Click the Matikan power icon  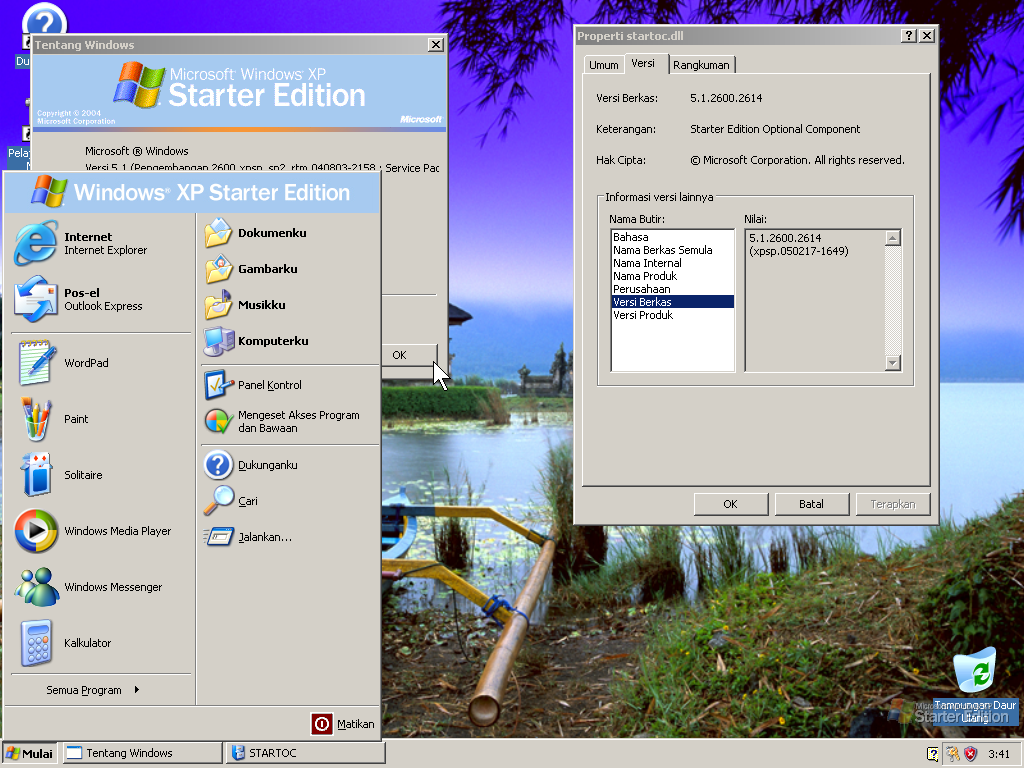click(321, 724)
